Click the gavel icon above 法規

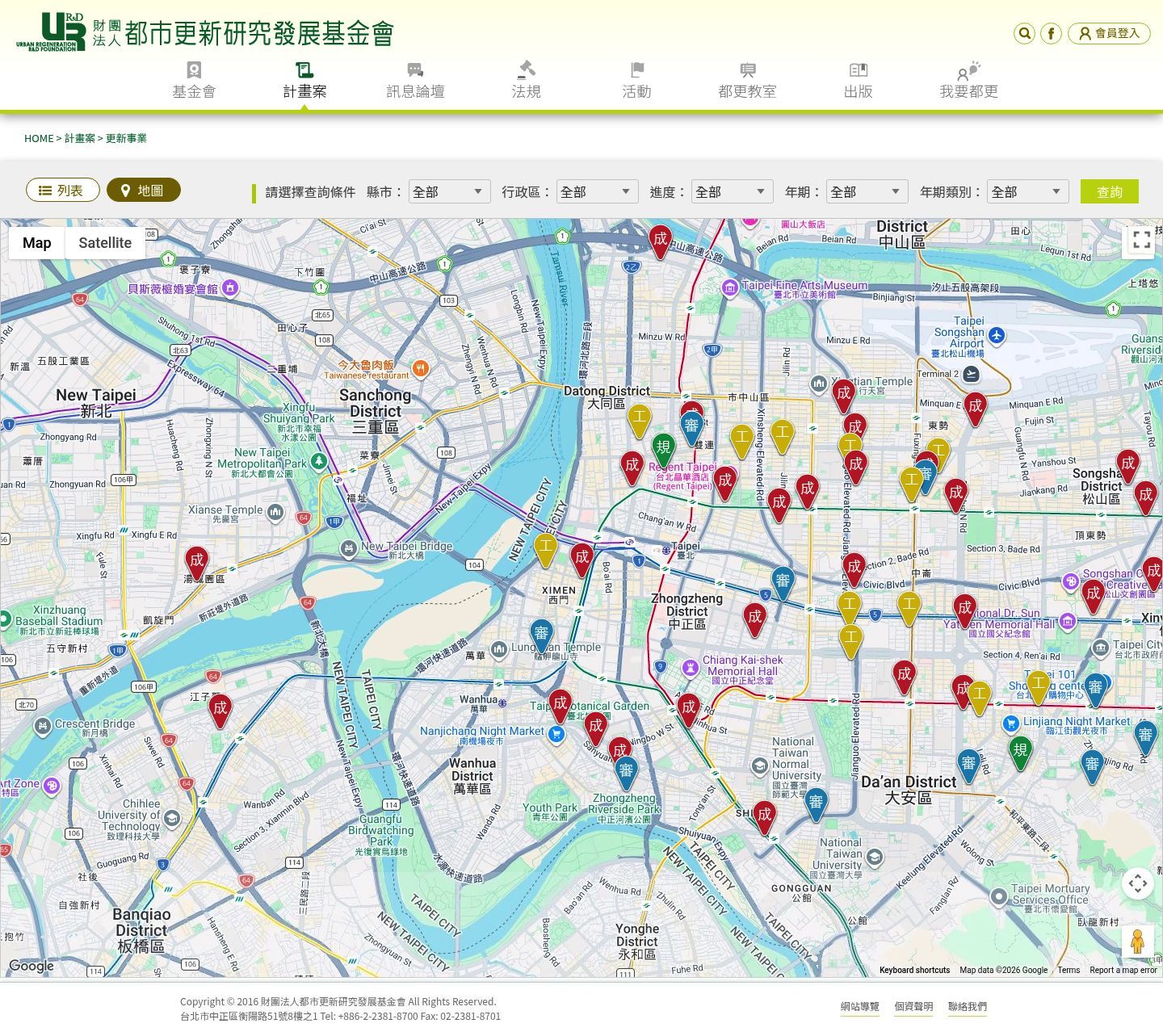click(526, 69)
